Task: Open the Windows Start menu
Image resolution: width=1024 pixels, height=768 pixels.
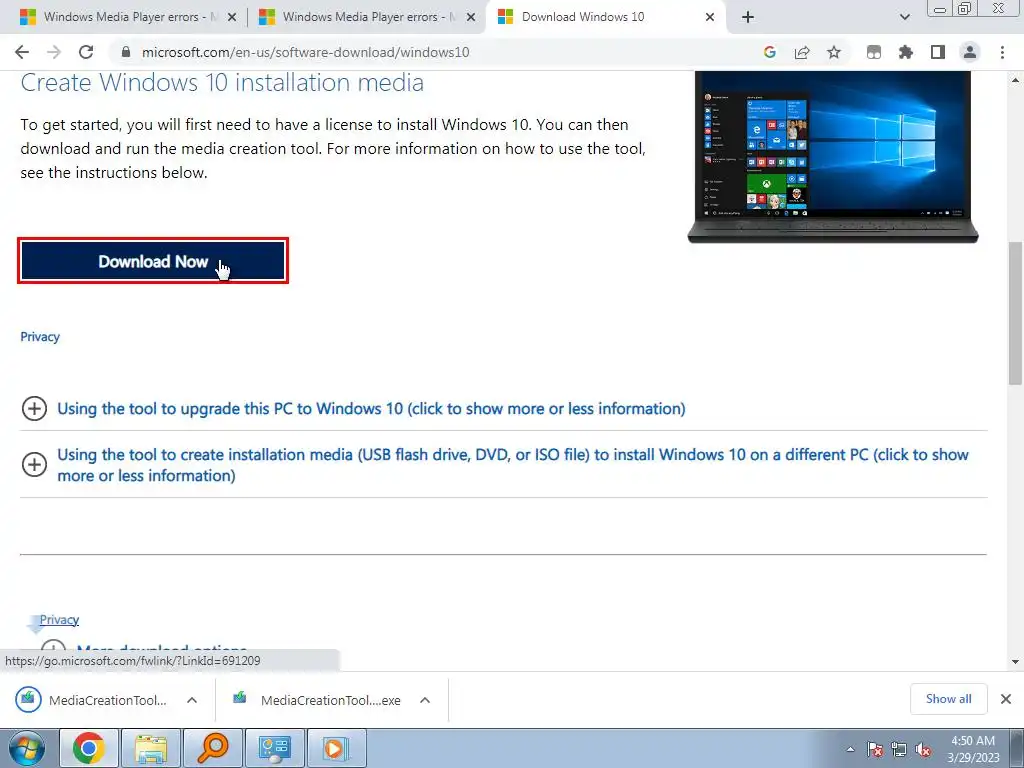Action: click(x=26, y=748)
